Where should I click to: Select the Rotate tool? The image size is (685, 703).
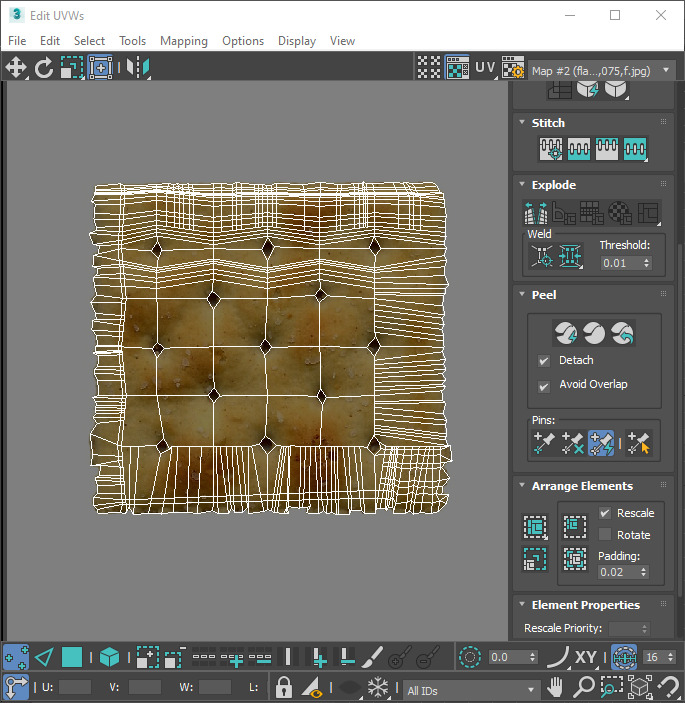click(x=43, y=68)
